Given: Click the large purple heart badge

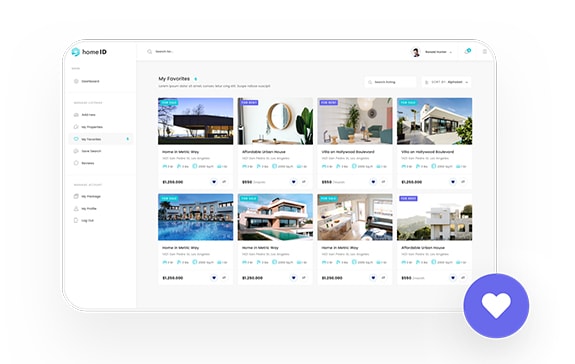Looking at the screenshot, I should [496, 306].
